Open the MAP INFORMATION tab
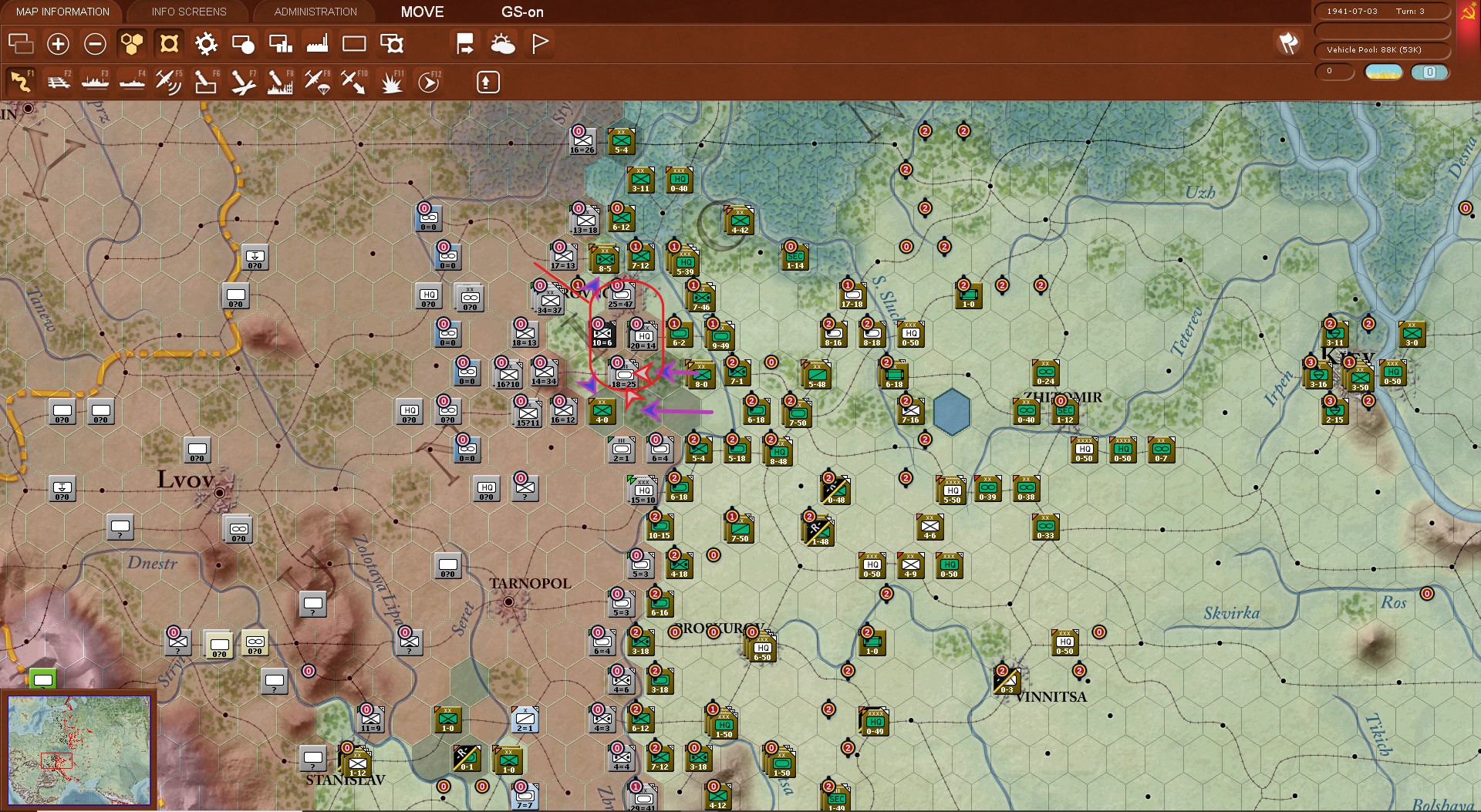This screenshot has height=812, width=1481. click(62, 12)
